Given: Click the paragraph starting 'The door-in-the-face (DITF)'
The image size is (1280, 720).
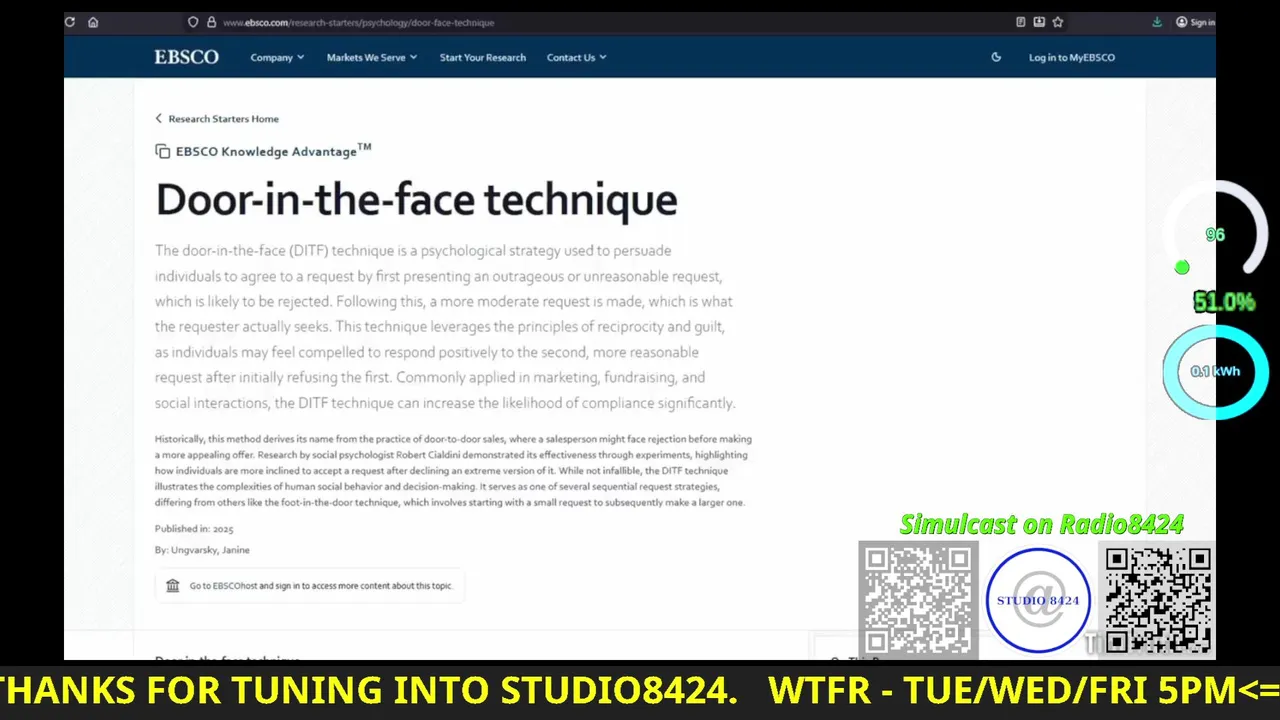Looking at the screenshot, I should (x=445, y=327).
